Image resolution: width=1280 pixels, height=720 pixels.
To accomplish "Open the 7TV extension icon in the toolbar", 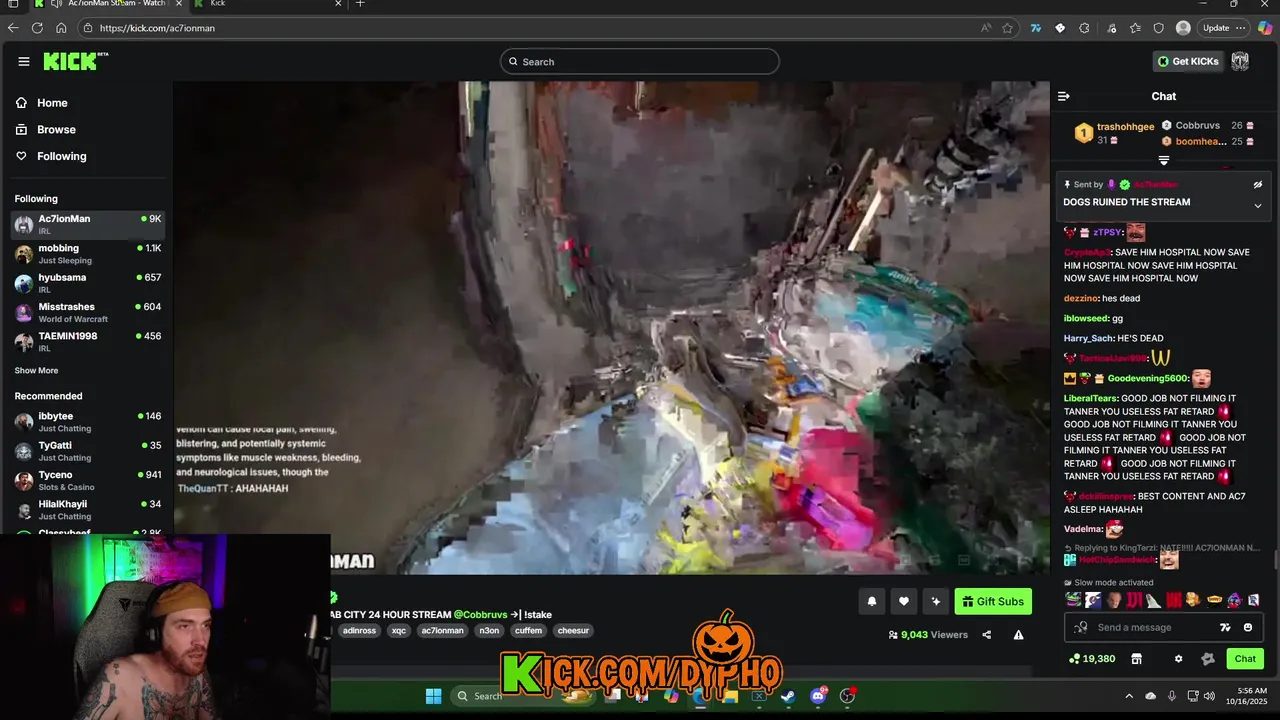I will pos(1036,28).
